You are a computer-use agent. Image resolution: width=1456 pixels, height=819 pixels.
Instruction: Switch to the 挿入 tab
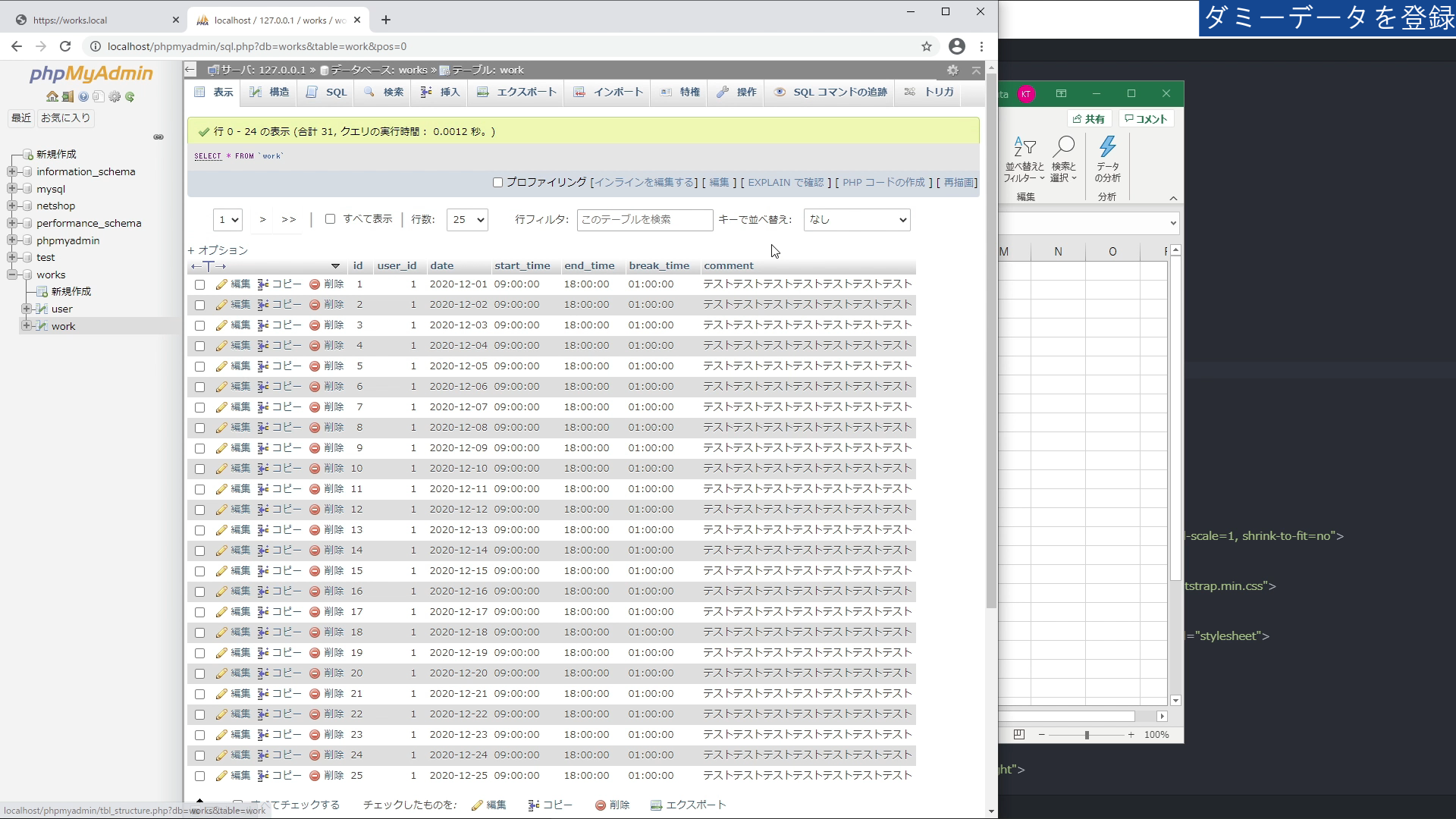point(441,92)
